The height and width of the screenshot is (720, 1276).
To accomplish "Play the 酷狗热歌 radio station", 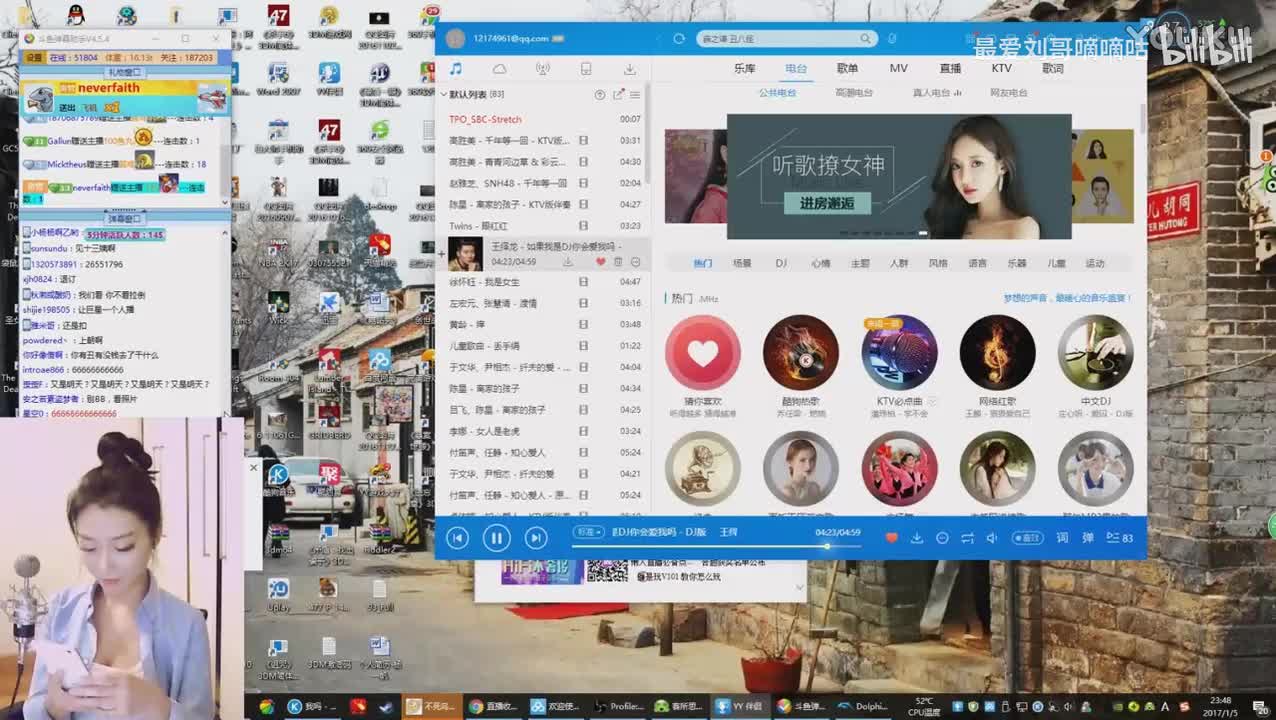I will [801, 352].
